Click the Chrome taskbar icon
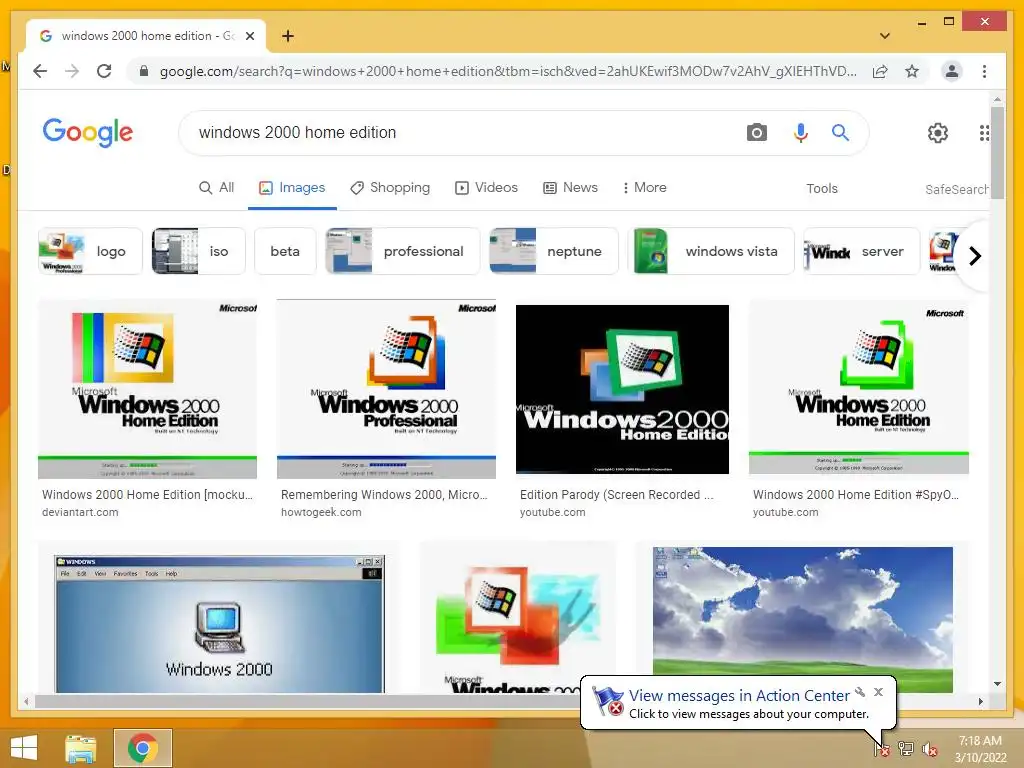 (142, 748)
